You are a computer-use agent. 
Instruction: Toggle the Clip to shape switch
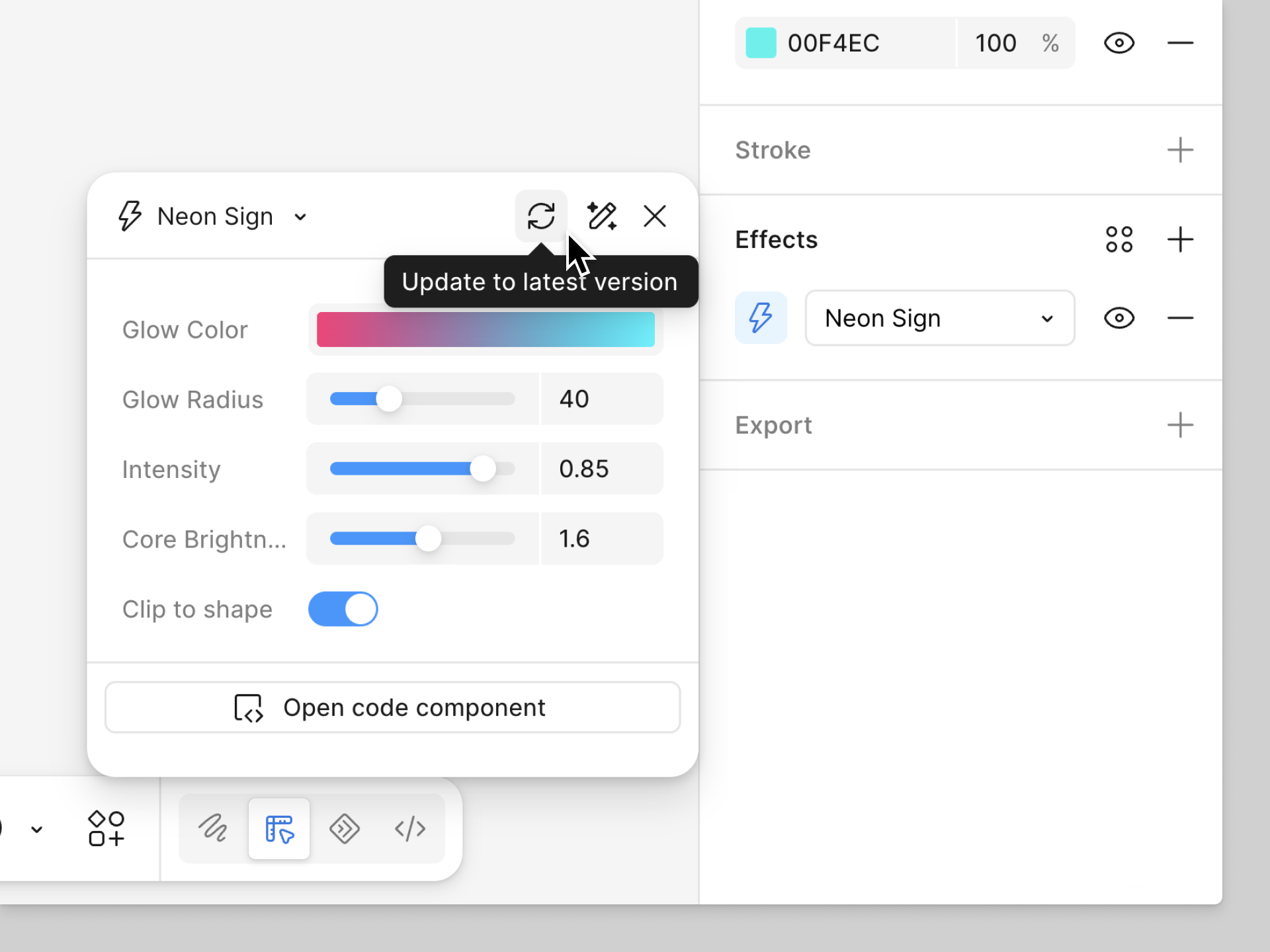click(x=343, y=609)
